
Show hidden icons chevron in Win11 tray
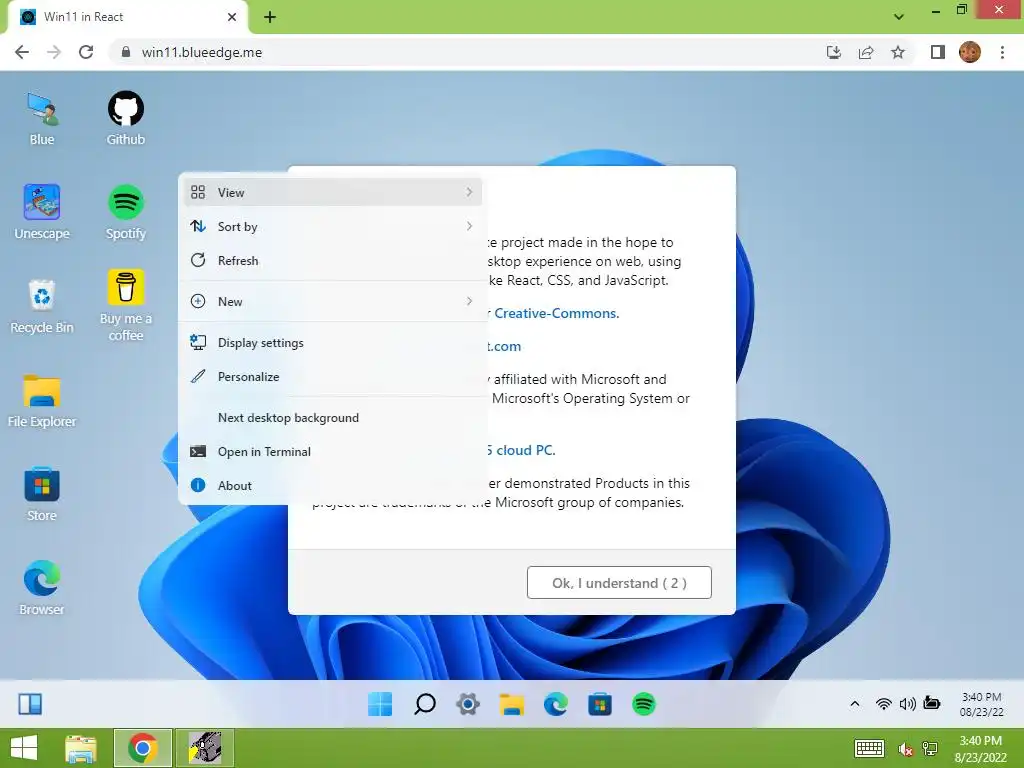[854, 703]
